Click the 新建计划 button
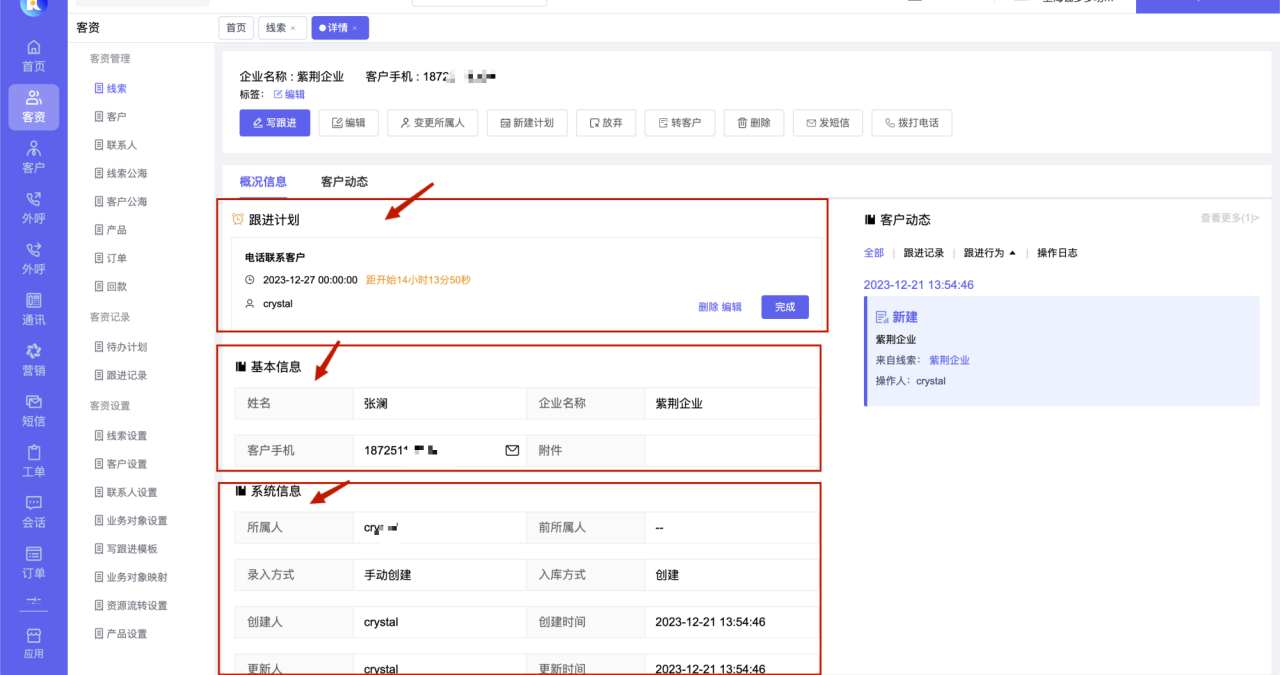Screen dimensions: 1280x675 point(527,123)
